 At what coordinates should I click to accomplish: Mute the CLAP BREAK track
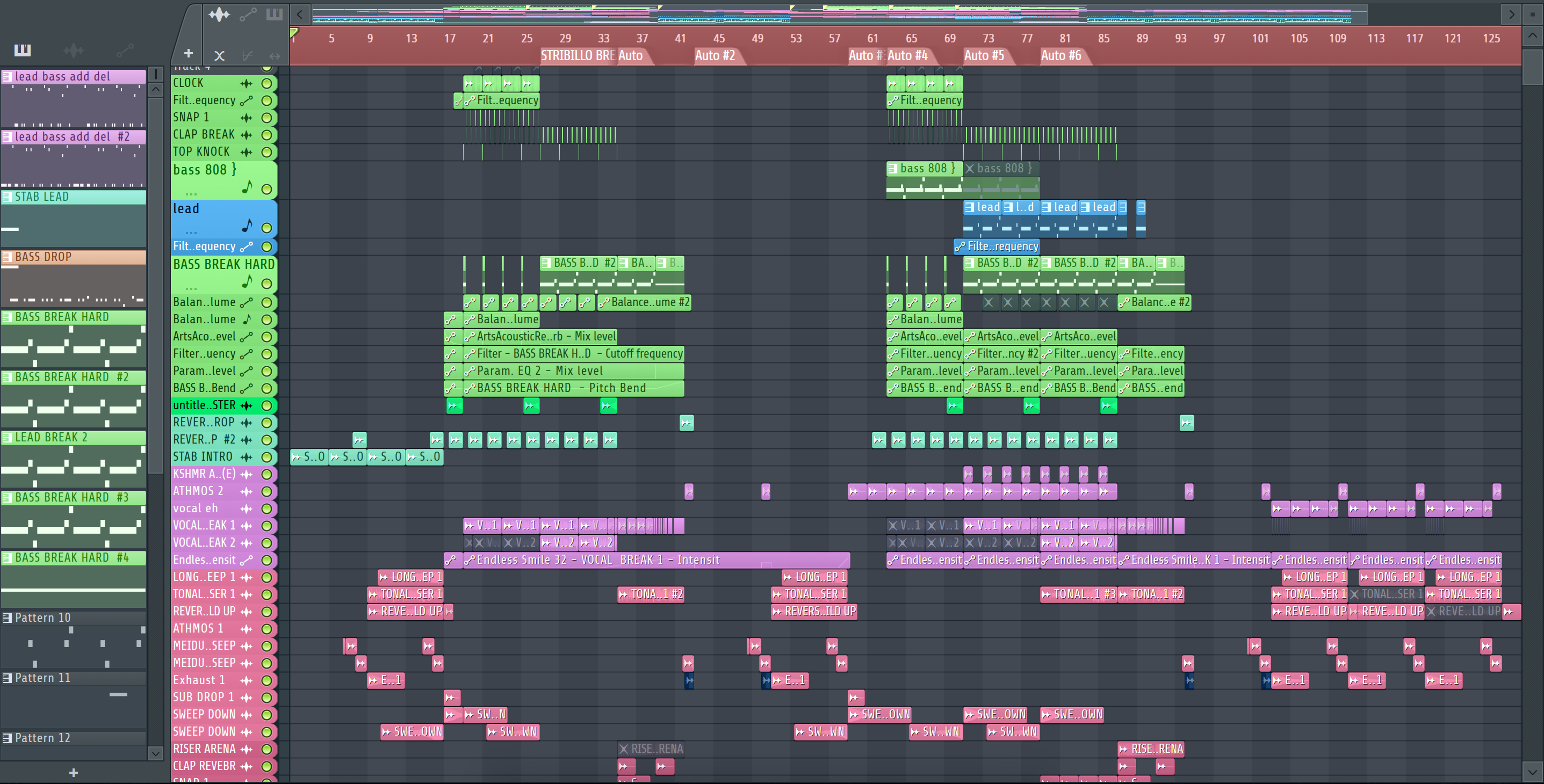266,135
